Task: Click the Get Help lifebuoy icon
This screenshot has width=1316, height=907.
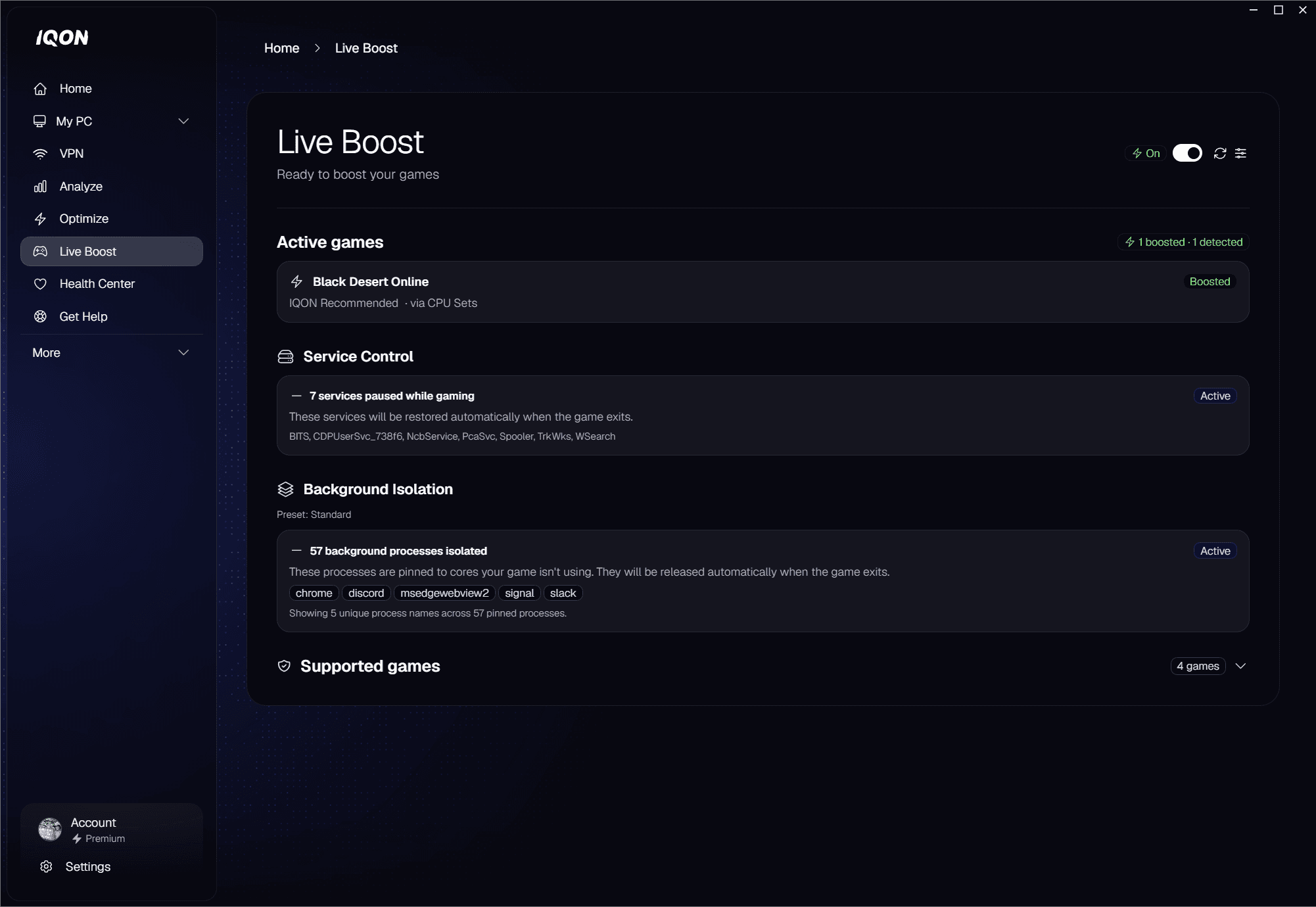Action: tap(40, 316)
